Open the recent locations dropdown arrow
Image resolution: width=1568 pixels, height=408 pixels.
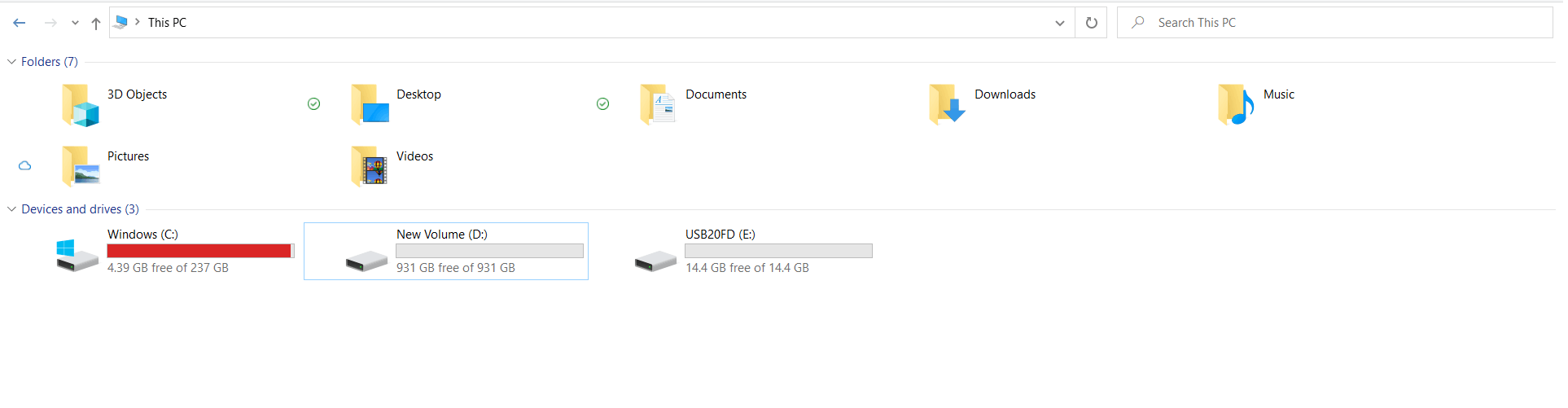pyautogui.click(x=75, y=23)
